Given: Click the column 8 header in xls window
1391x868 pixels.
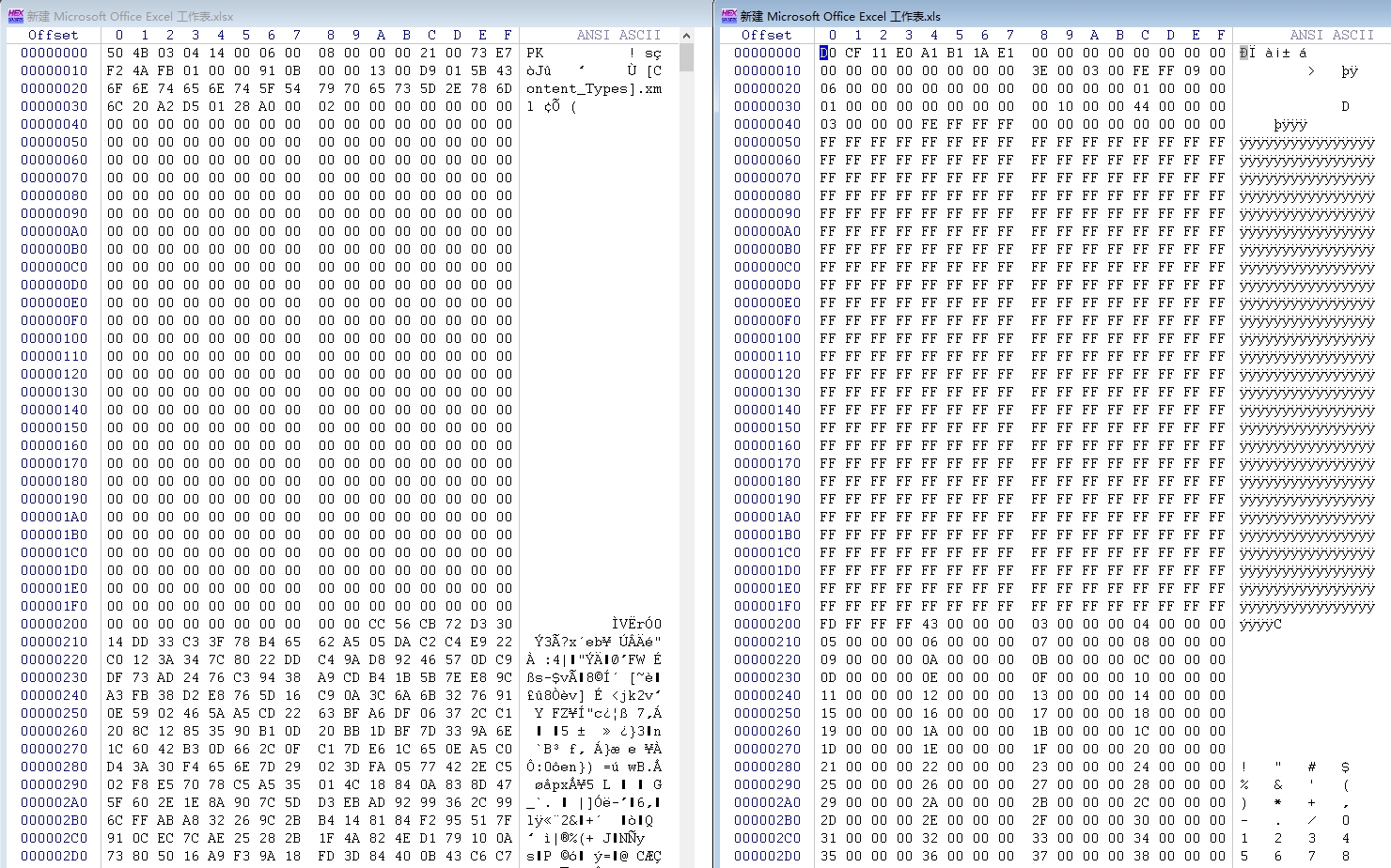Looking at the screenshot, I should [x=1043, y=35].
